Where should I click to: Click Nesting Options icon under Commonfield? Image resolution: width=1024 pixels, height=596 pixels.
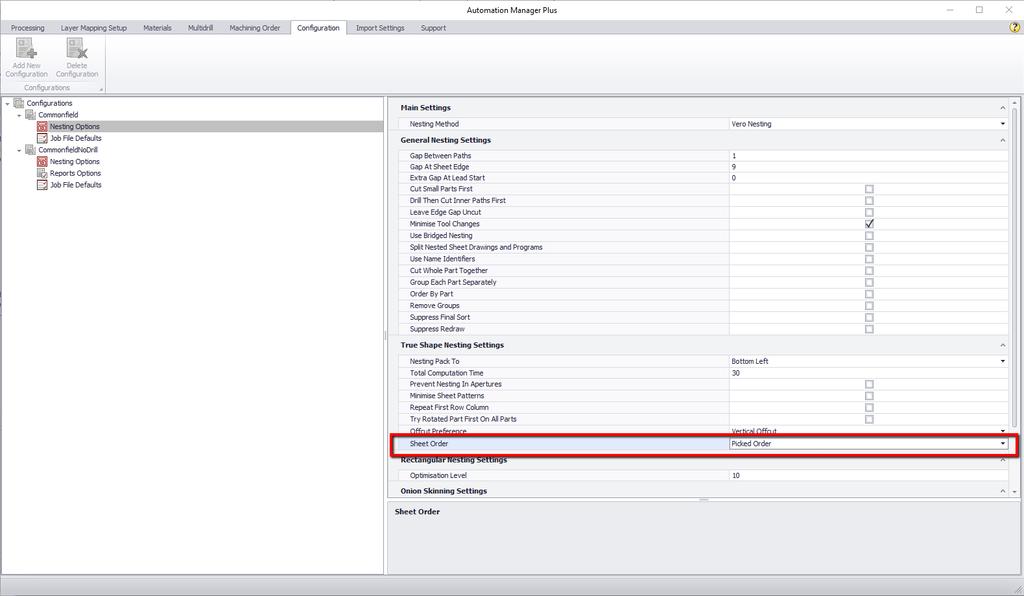point(42,127)
